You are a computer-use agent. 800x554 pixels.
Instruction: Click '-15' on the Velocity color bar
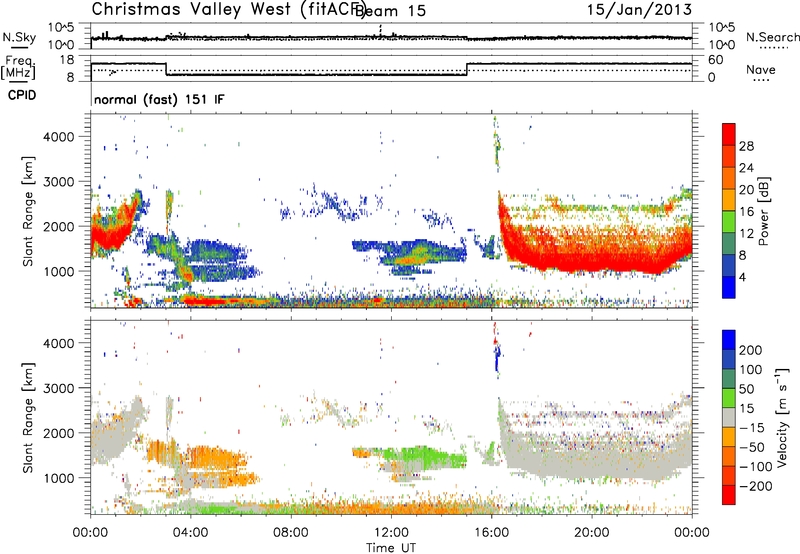(x=752, y=428)
